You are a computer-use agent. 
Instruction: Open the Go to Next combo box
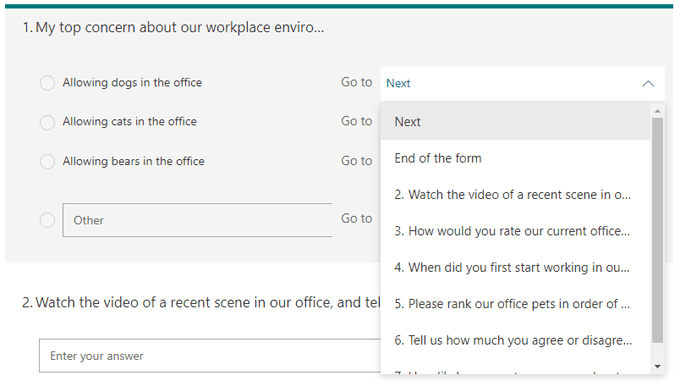[x=523, y=83]
